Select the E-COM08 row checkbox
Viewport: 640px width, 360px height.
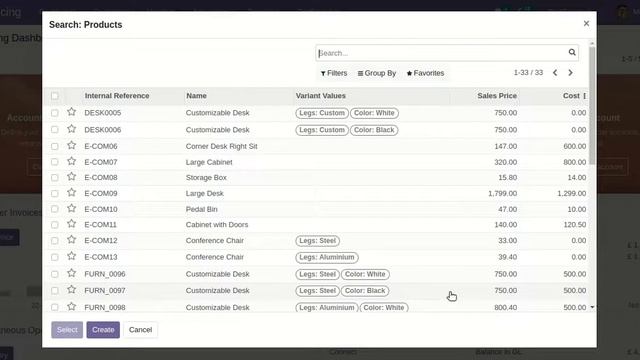[x=55, y=178]
